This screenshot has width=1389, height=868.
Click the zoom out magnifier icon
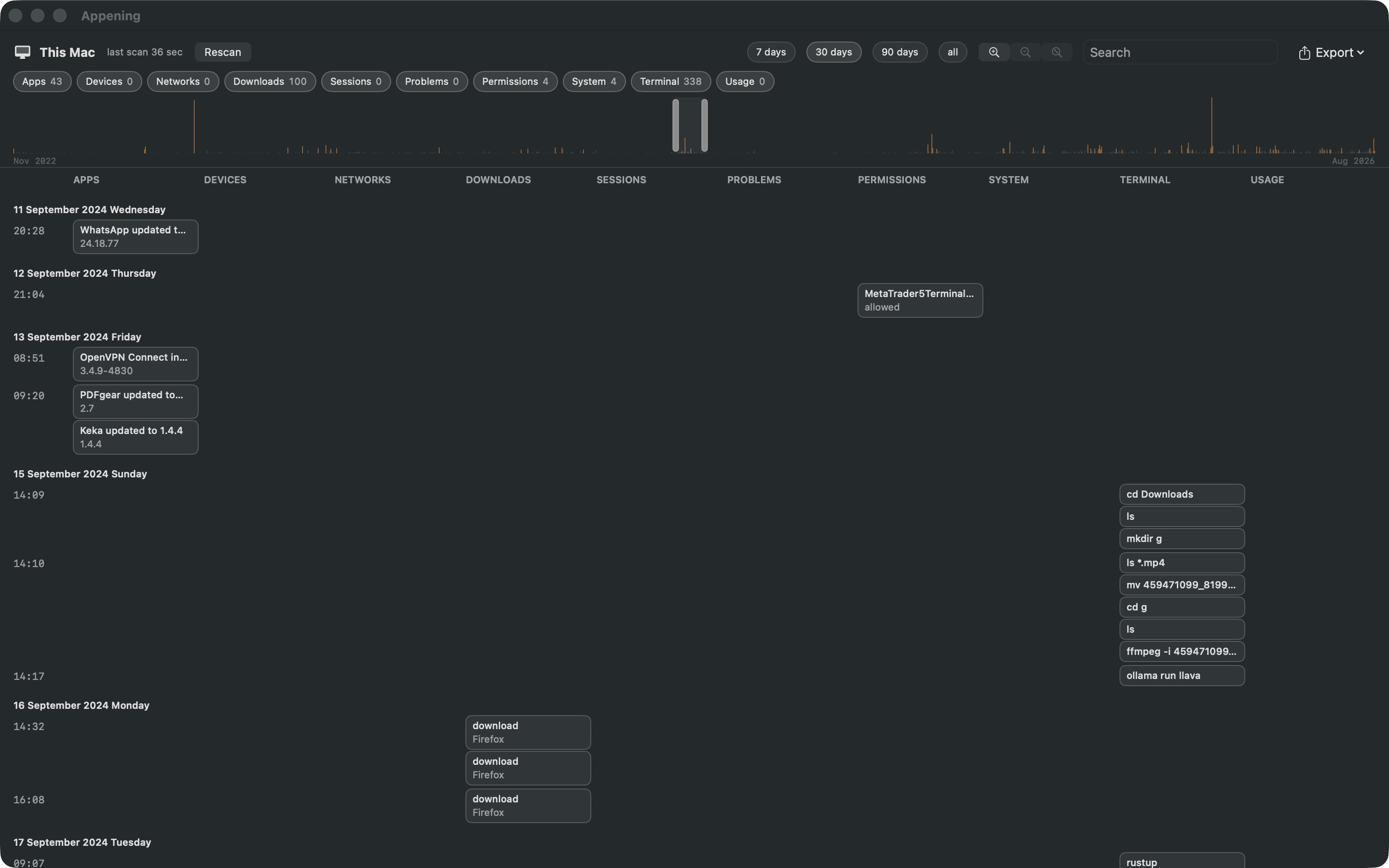tap(1025, 52)
